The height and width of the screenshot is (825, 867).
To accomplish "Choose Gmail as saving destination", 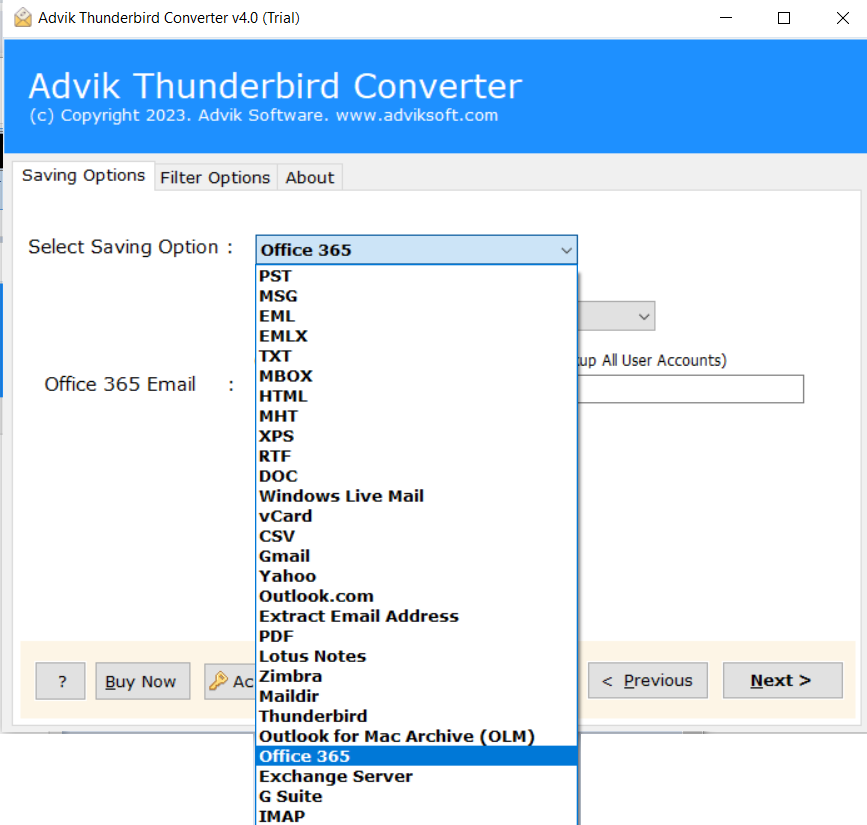I will [416, 556].
